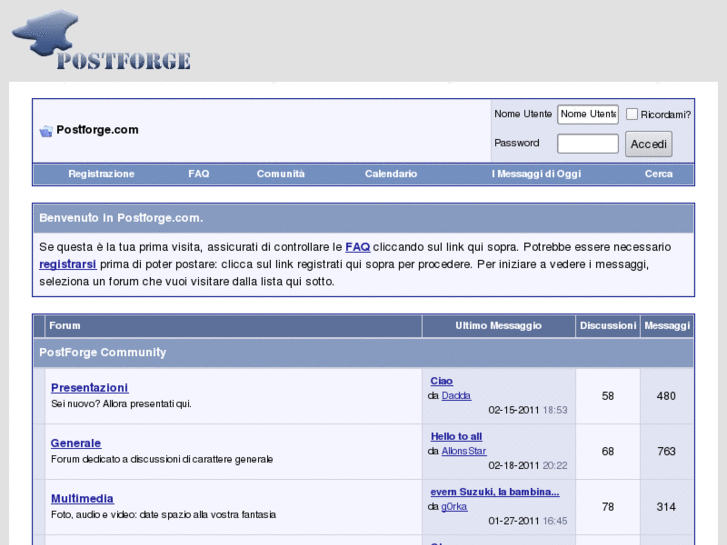727x545 pixels.
Task: Click discussion count 68 for Generale
Action: click(x=608, y=451)
